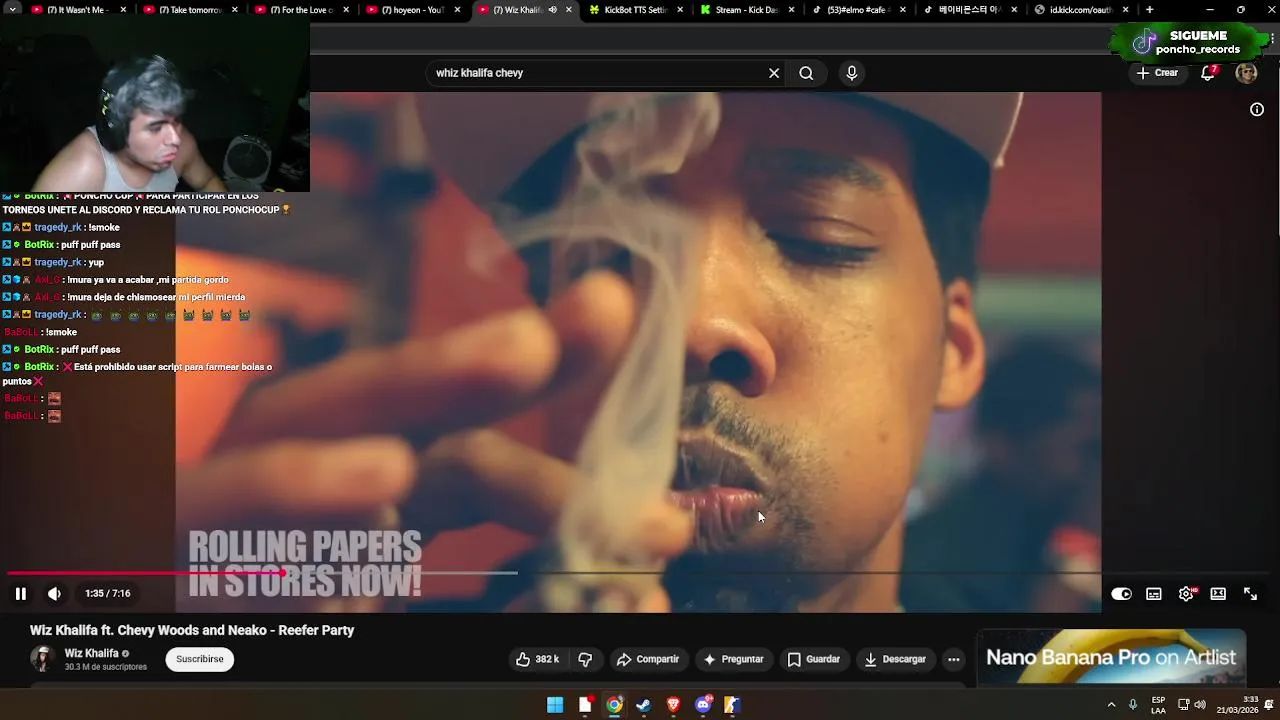Open a new browser tab

tap(1149, 10)
